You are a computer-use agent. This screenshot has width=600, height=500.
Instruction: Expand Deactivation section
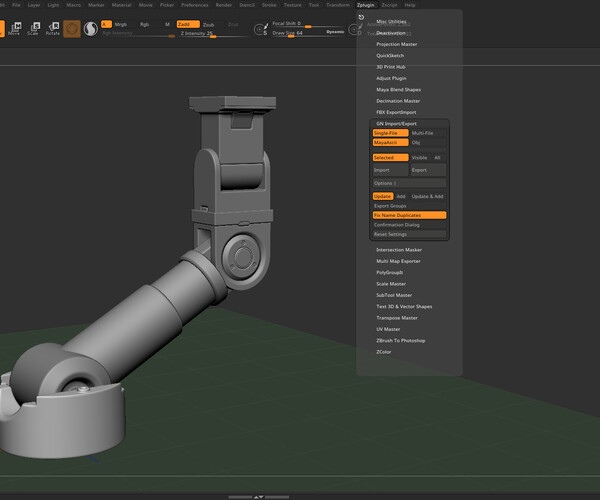391,33
